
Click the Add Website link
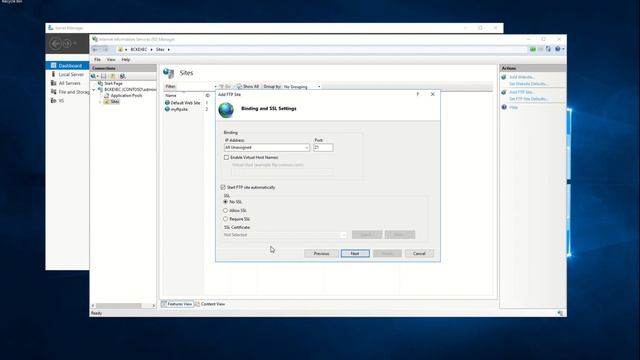tap(522, 77)
